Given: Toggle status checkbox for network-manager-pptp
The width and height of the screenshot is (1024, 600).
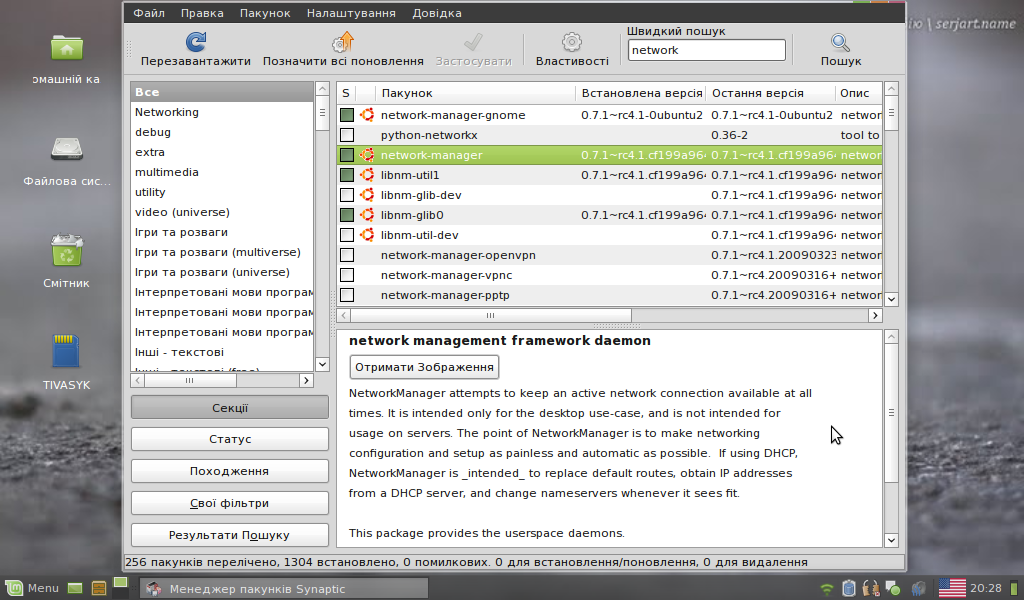Looking at the screenshot, I should (x=347, y=295).
